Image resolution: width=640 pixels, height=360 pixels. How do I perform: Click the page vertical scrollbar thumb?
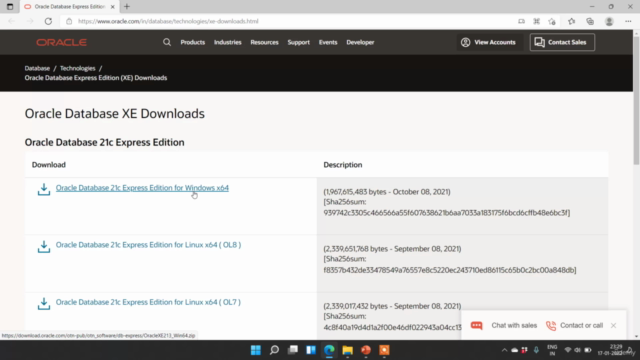click(x=636, y=100)
